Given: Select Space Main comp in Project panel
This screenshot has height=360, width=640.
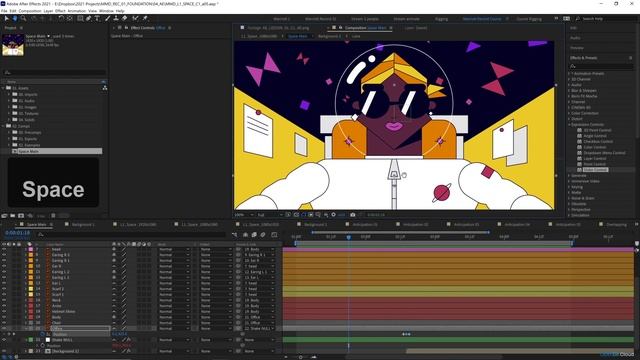Looking at the screenshot, I should tap(57, 151).
